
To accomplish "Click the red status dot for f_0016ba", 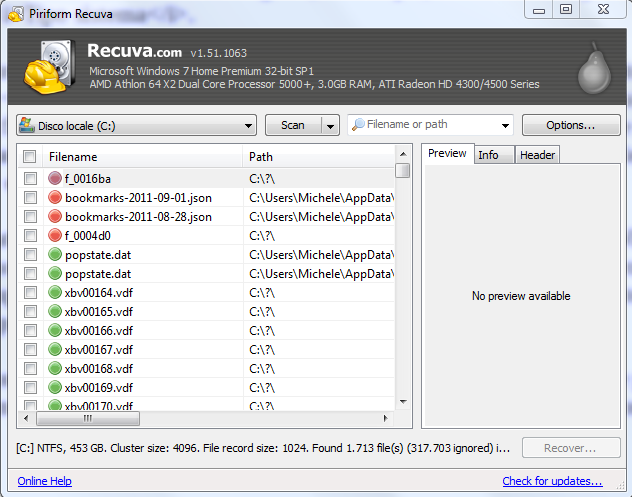I will click(x=55, y=178).
